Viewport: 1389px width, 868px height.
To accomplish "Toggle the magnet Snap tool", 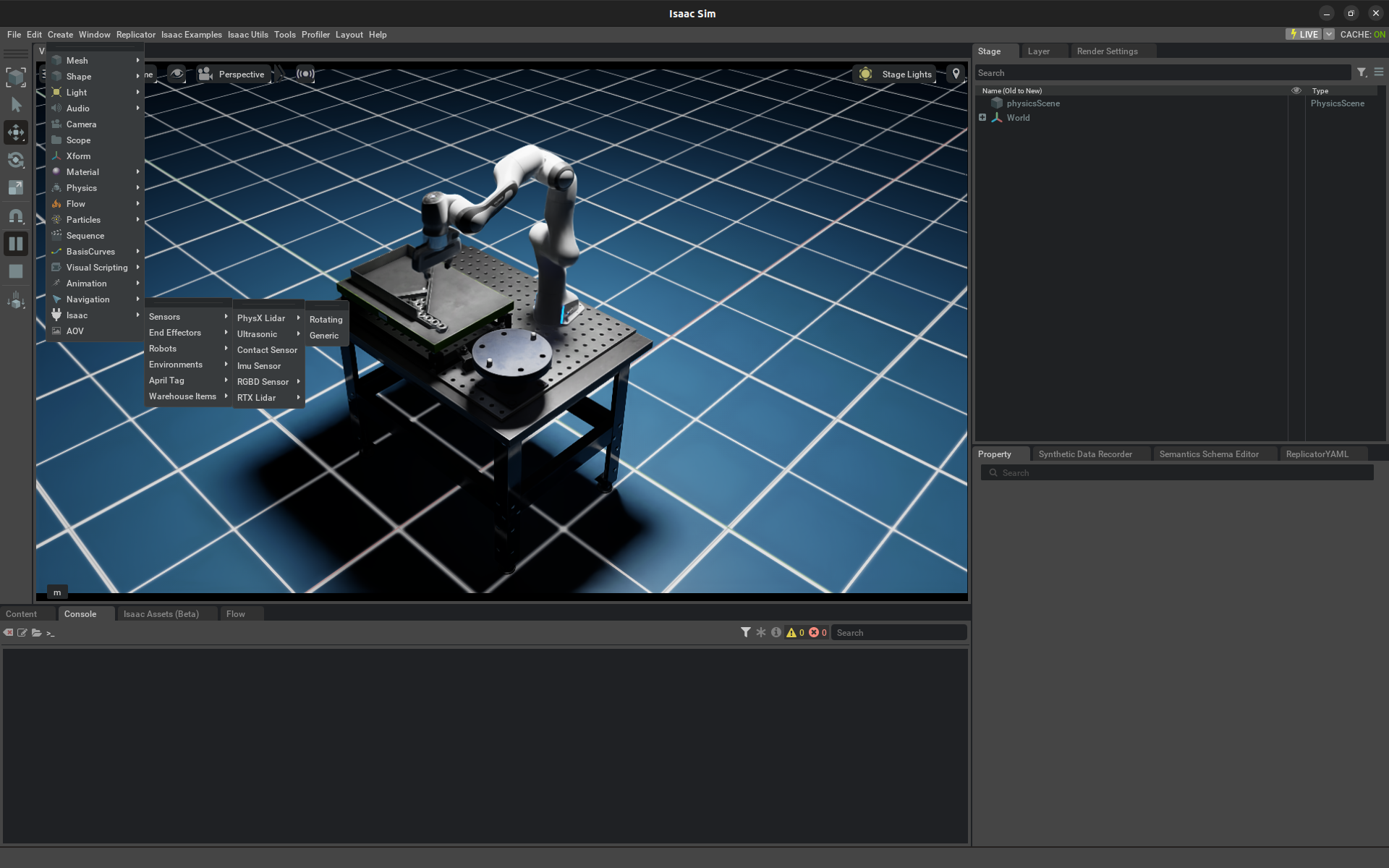I will pyautogui.click(x=16, y=216).
